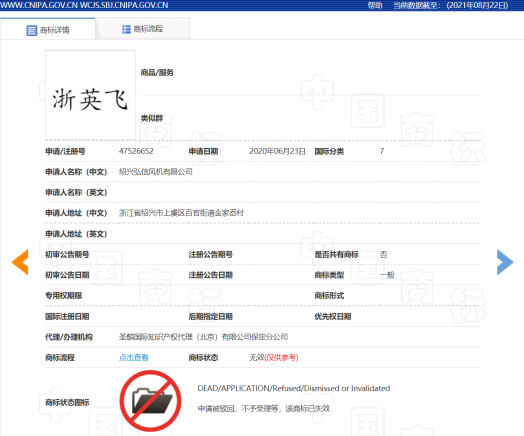Click the 浙英飞 trademark image
Image resolution: width=524 pixels, height=436 pixels.
(90, 95)
